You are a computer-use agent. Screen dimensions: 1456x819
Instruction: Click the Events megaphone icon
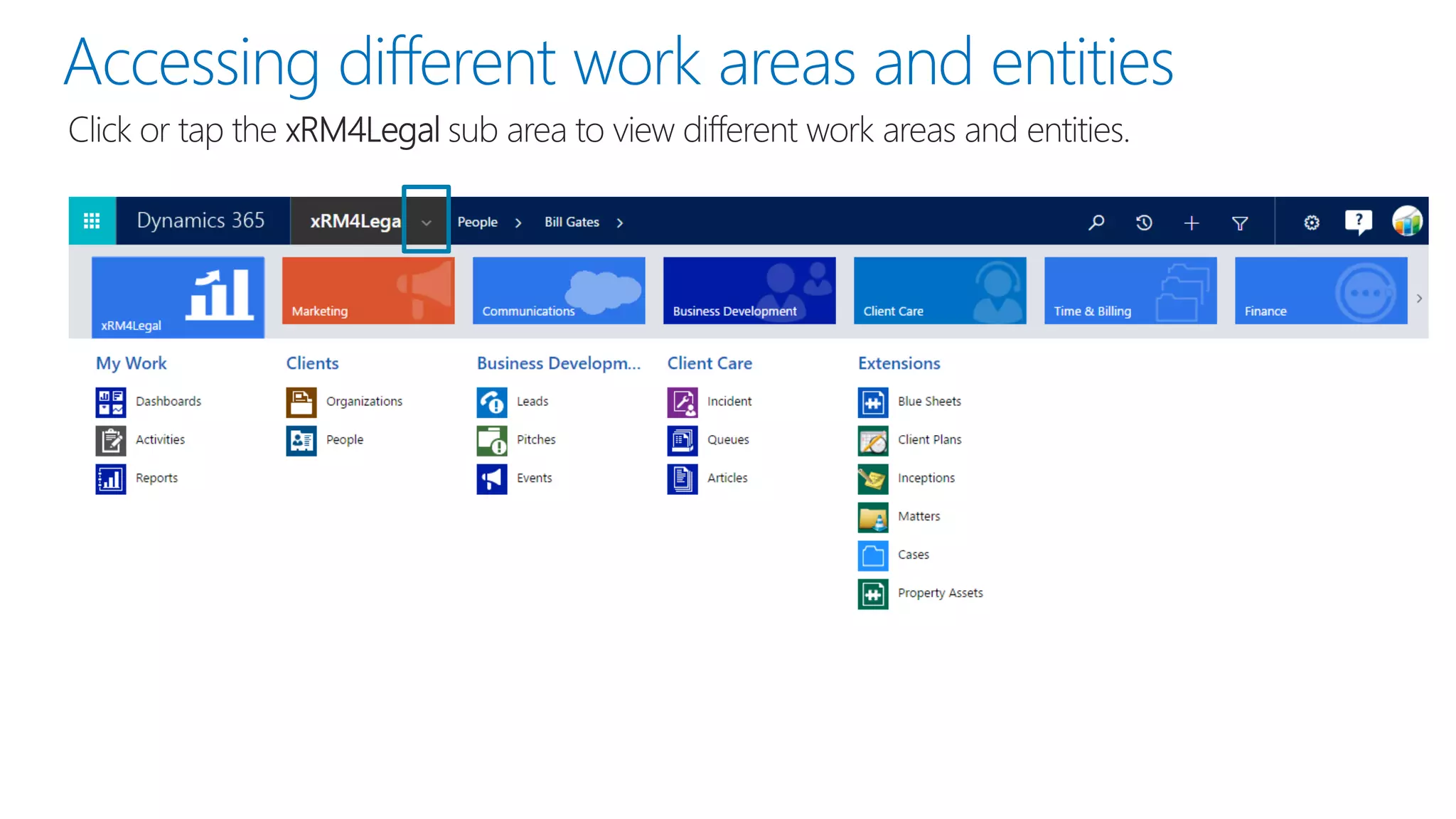point(492,478)
